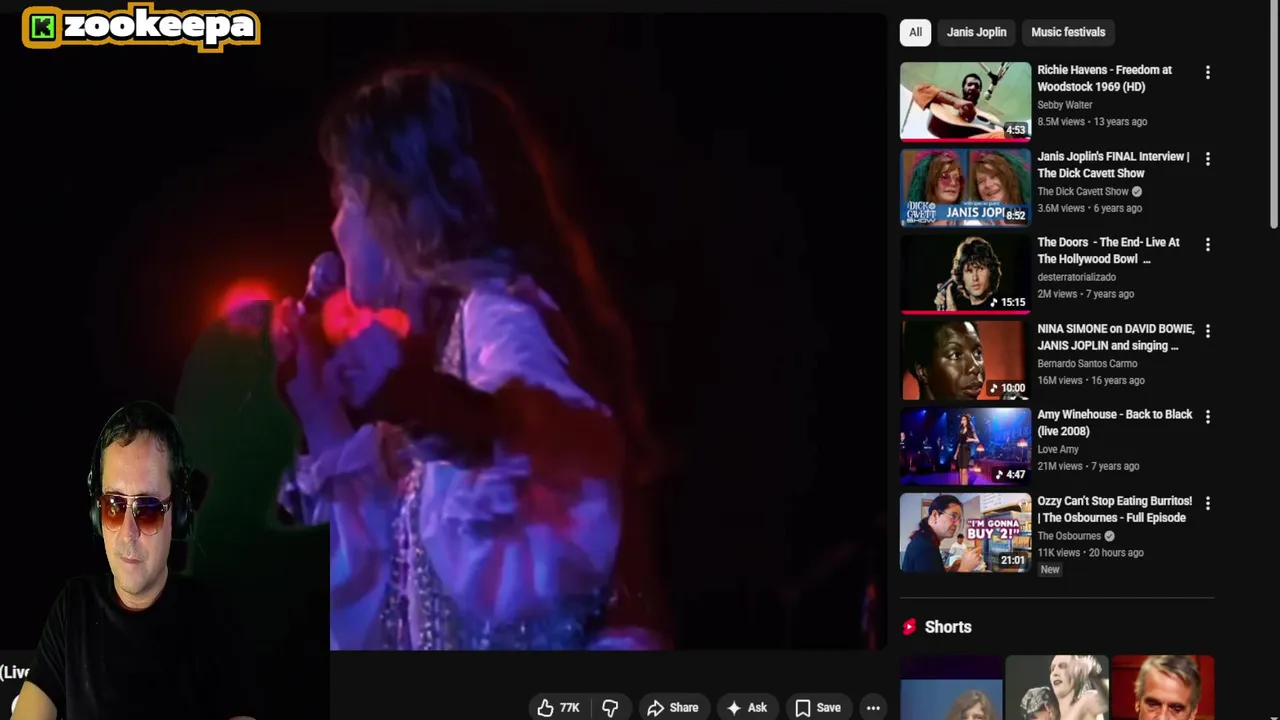The height and width of the screenshot is (720, 1280).
Task: Open options menu for Amy Winehouse video
Action: click(x=1208, y=417)
